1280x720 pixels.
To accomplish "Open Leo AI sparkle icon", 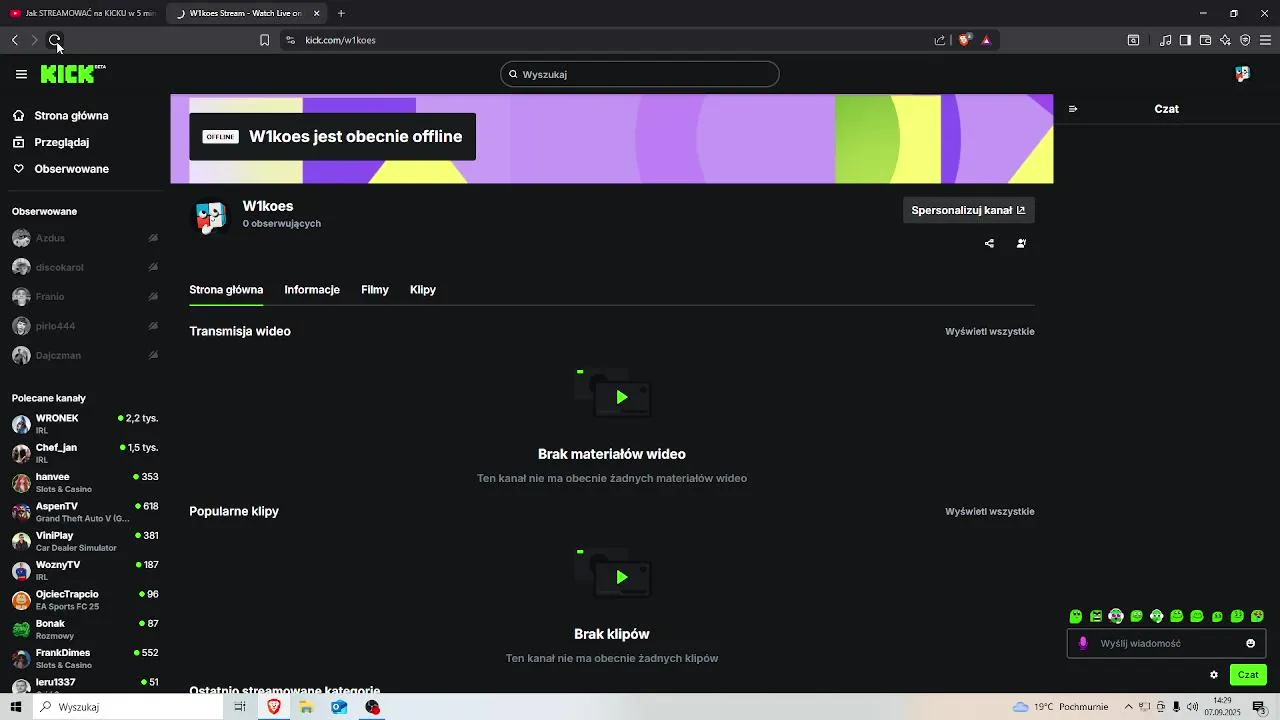I will [1225, 40].
